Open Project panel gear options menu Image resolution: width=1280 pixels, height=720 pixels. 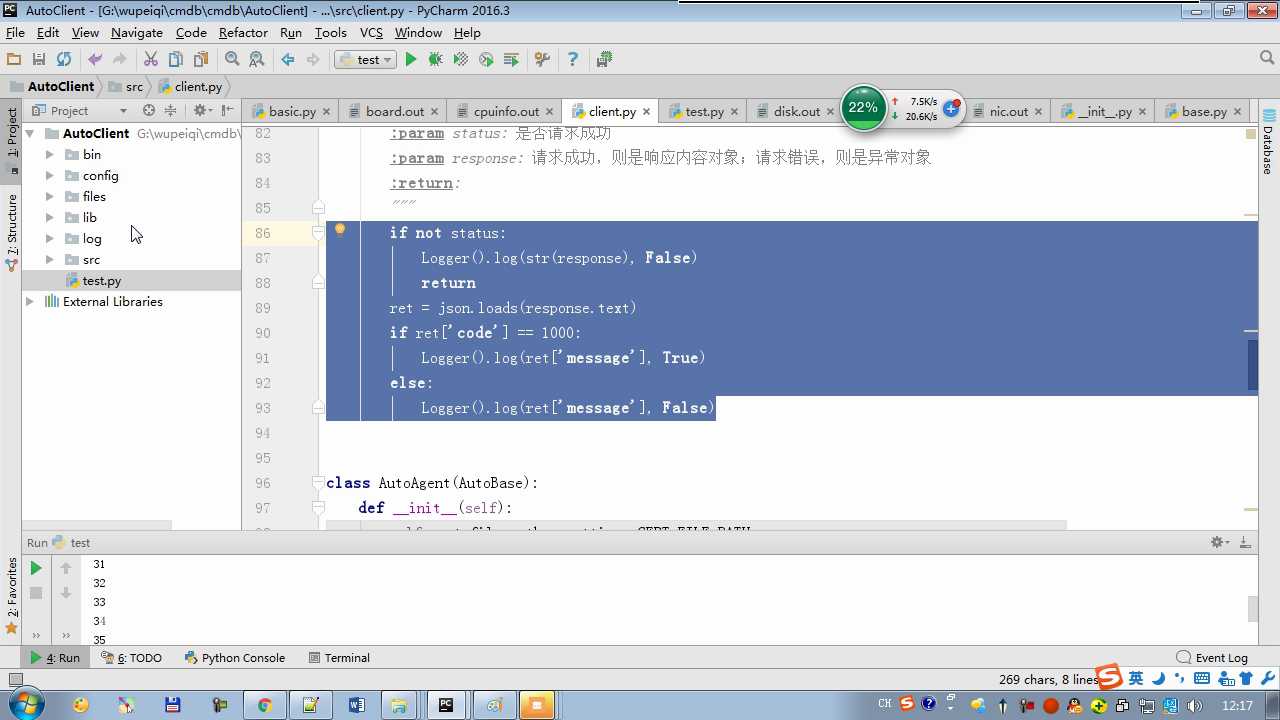point(201,110)
